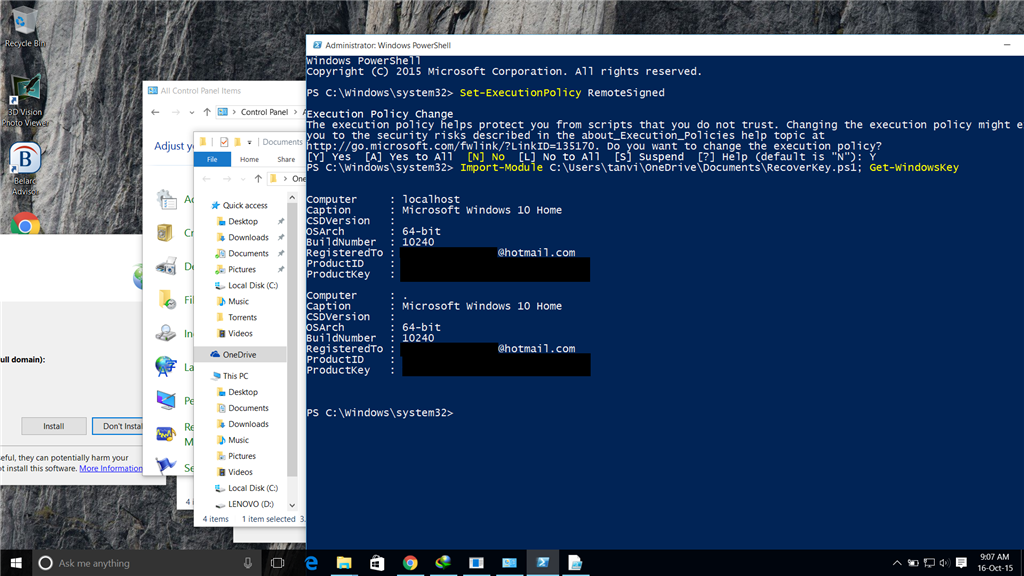Select LENOVO (D:) drive in the navigation pane
Viewport: 1024px width, 576px height.
point(251,504)
